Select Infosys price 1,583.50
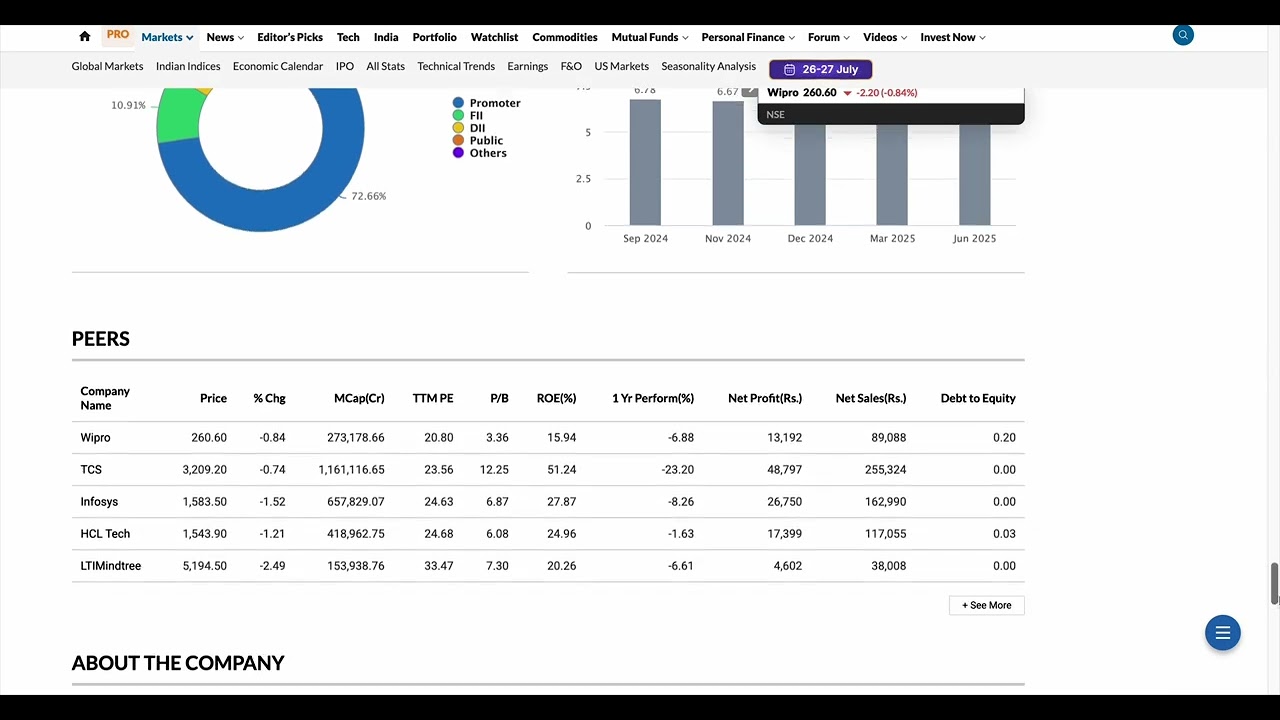 (204, 501)
